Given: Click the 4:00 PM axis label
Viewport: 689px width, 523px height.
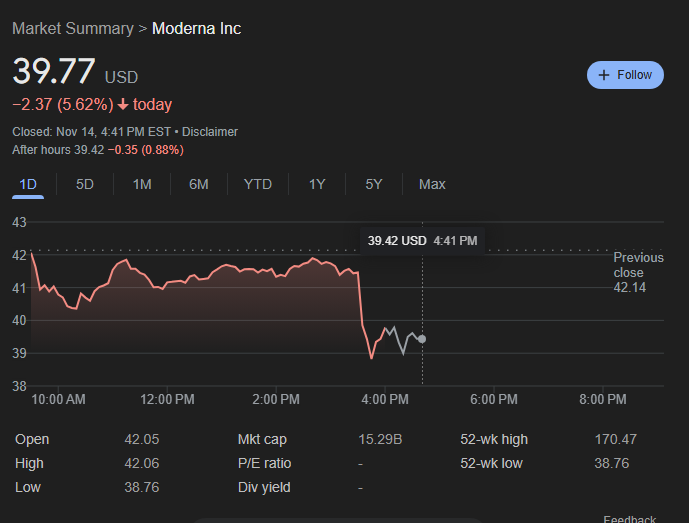Looking at the screenshot, I should click(x=384, y=400).
